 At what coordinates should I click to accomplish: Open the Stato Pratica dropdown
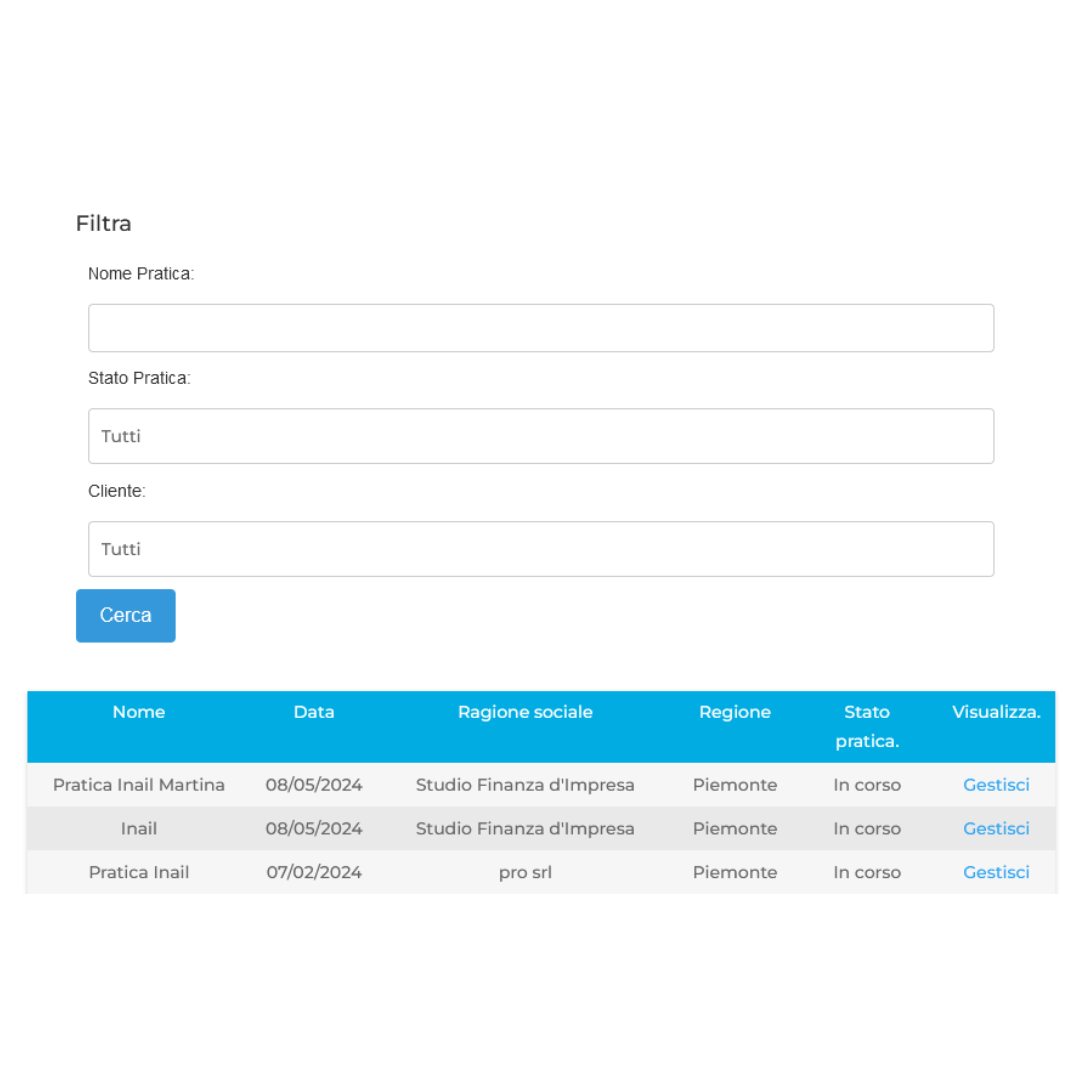(541, 436)
